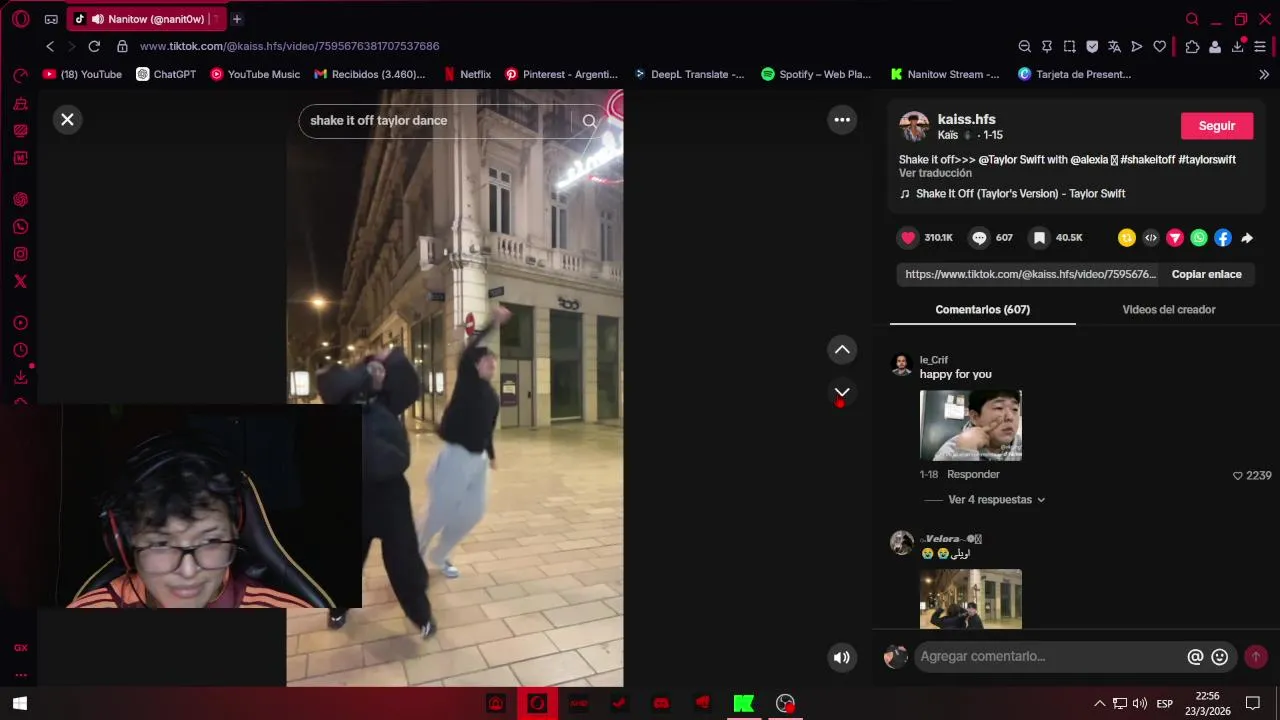Open the ChatGPT bookmark
The height and width of the screenshot is (720, 1280).
click(x=166, y=74)
